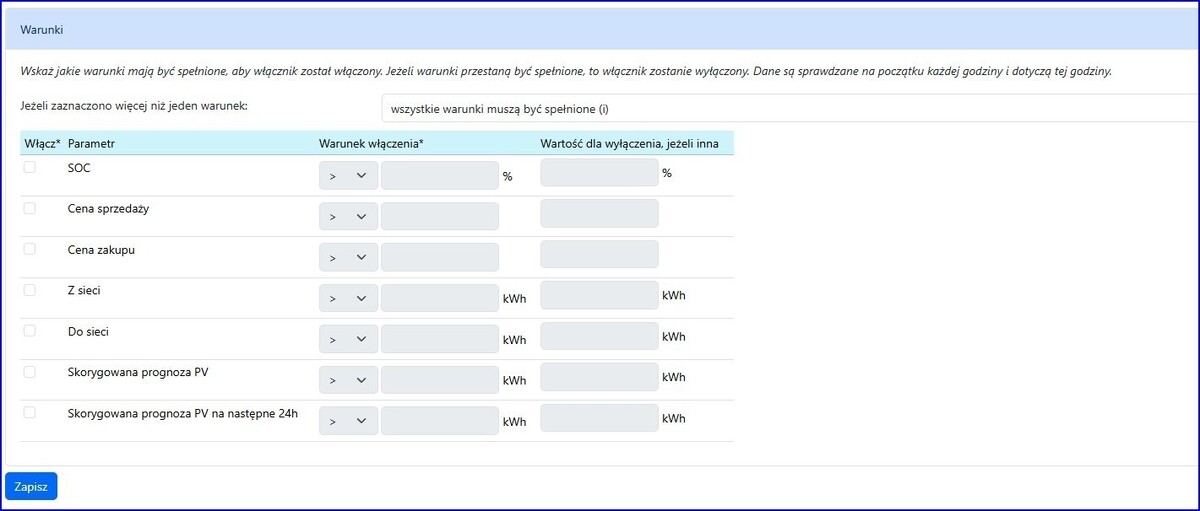Tick the Cena sprzedaży checkbox
This screenshot has height=511, width=1200.
30,208
